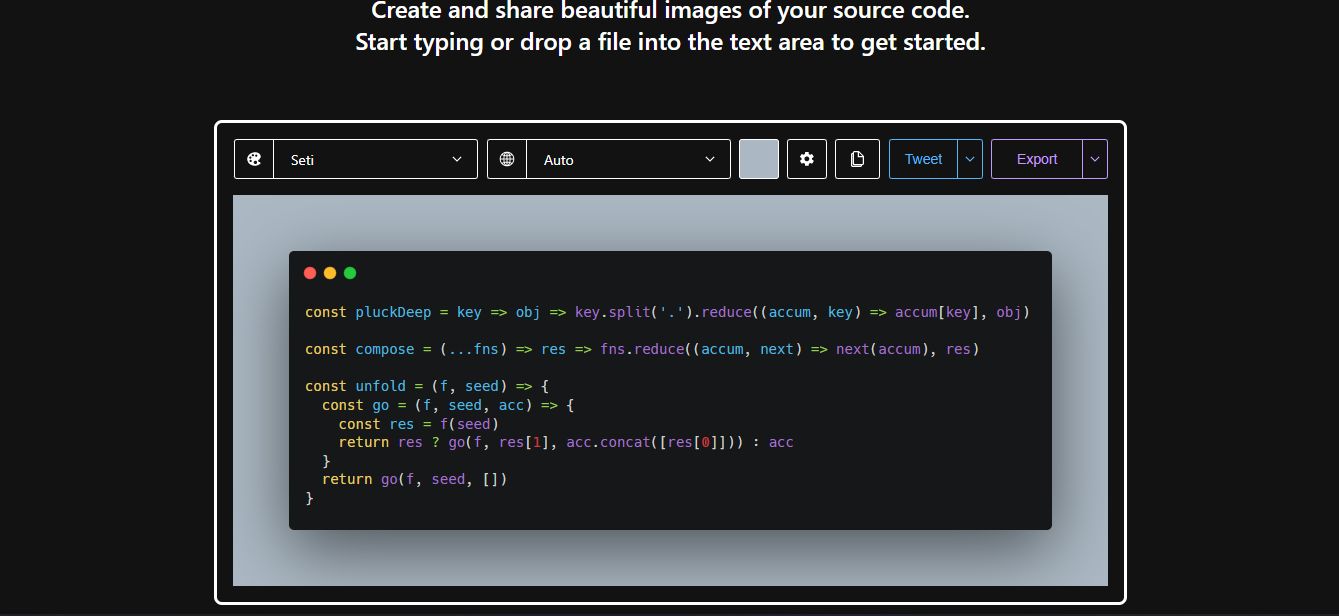Click the 'Create and share beautiful images' heading
Image resolution: width=1339 pixels, height=616 pixels.
[671, 11]
